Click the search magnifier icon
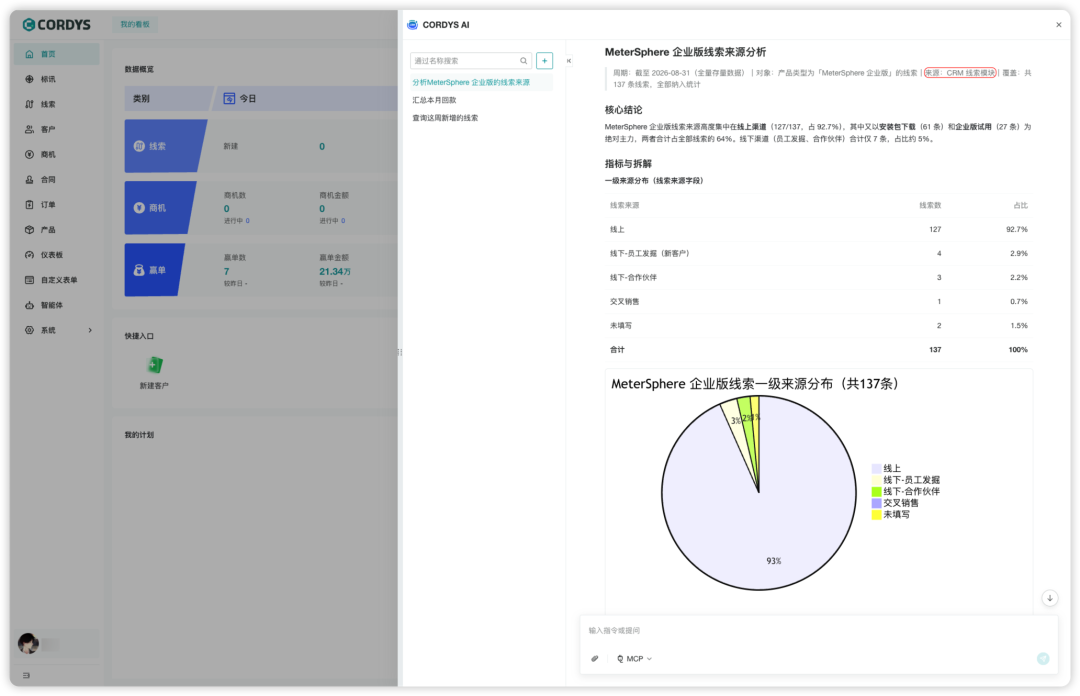 coord(523,61)
